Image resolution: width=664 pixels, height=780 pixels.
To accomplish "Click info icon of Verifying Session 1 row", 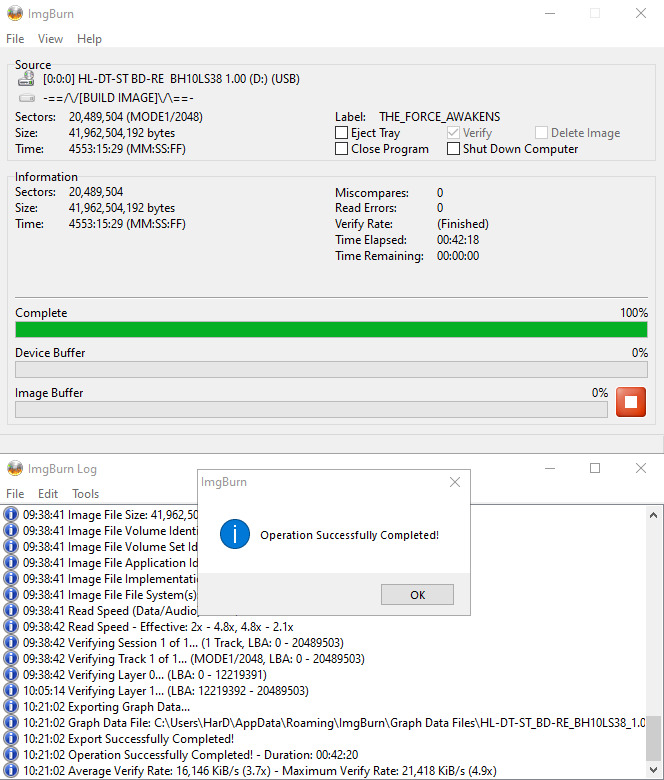I will [11, 642].
